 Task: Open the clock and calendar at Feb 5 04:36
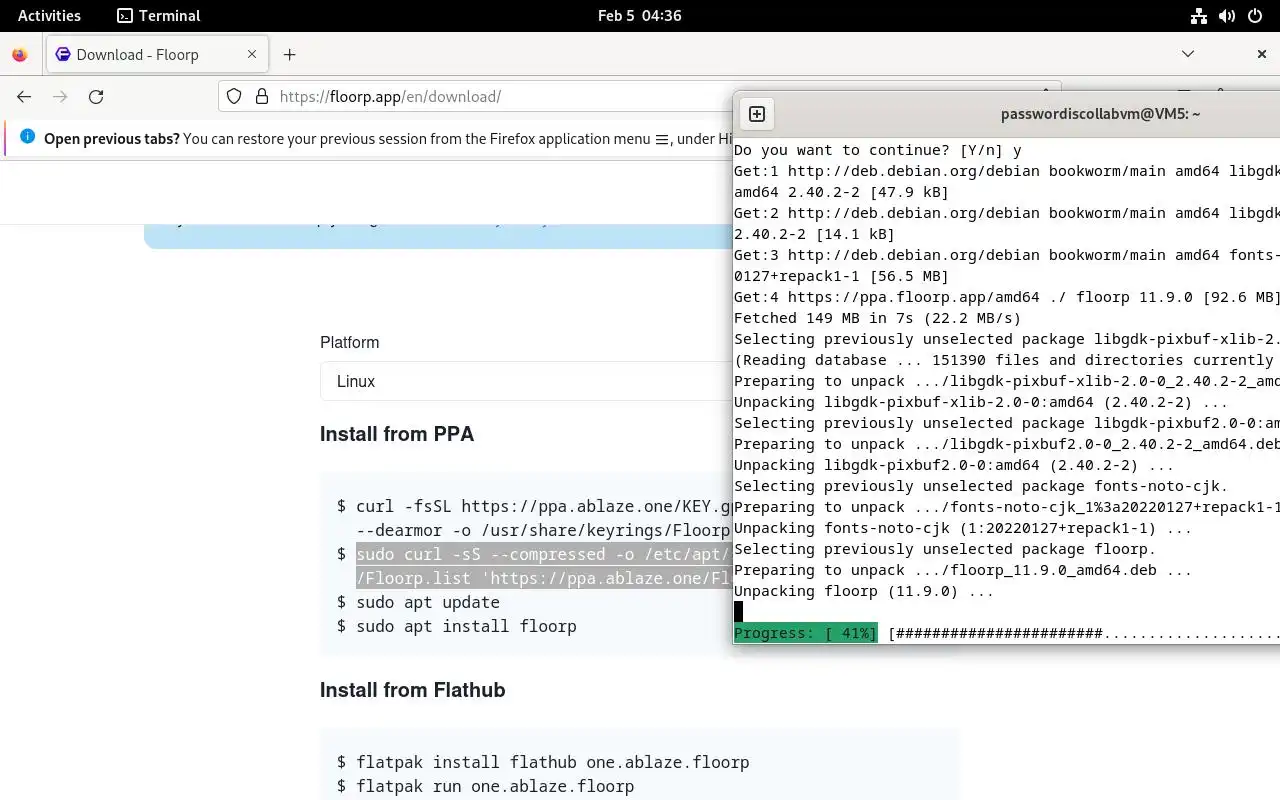639,15
